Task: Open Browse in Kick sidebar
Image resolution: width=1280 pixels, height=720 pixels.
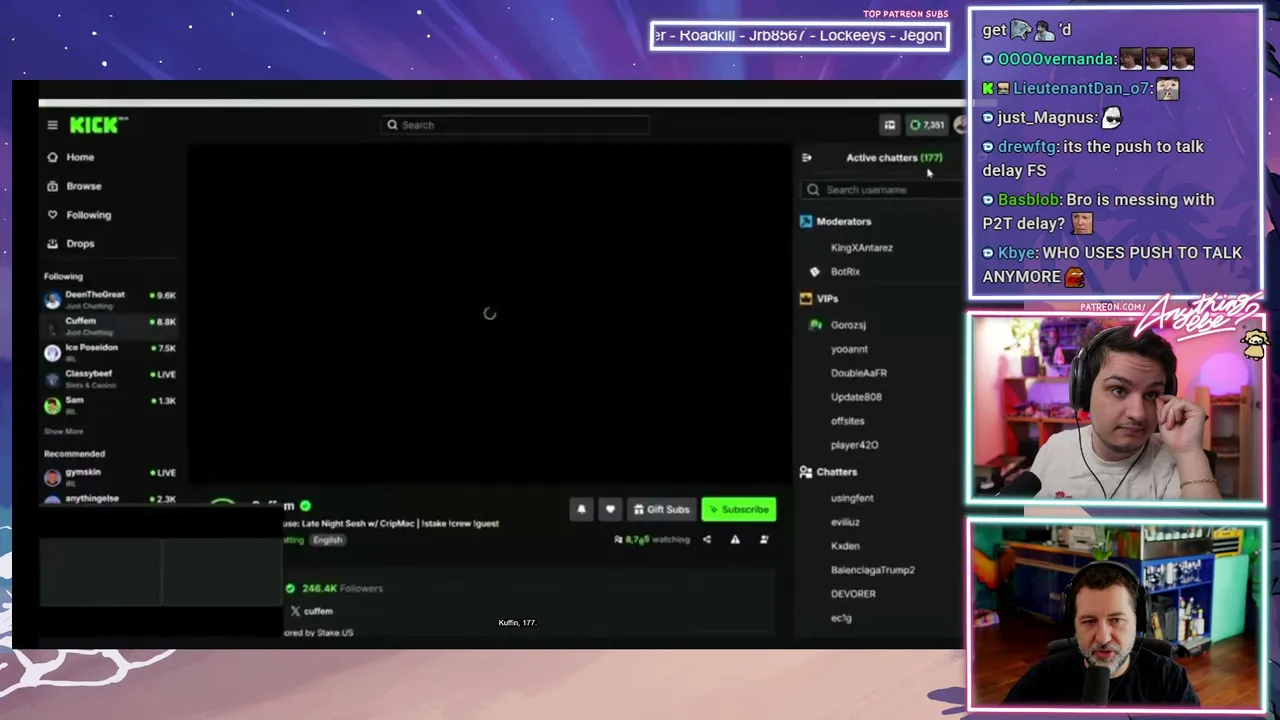Action: tap(84, 186)
